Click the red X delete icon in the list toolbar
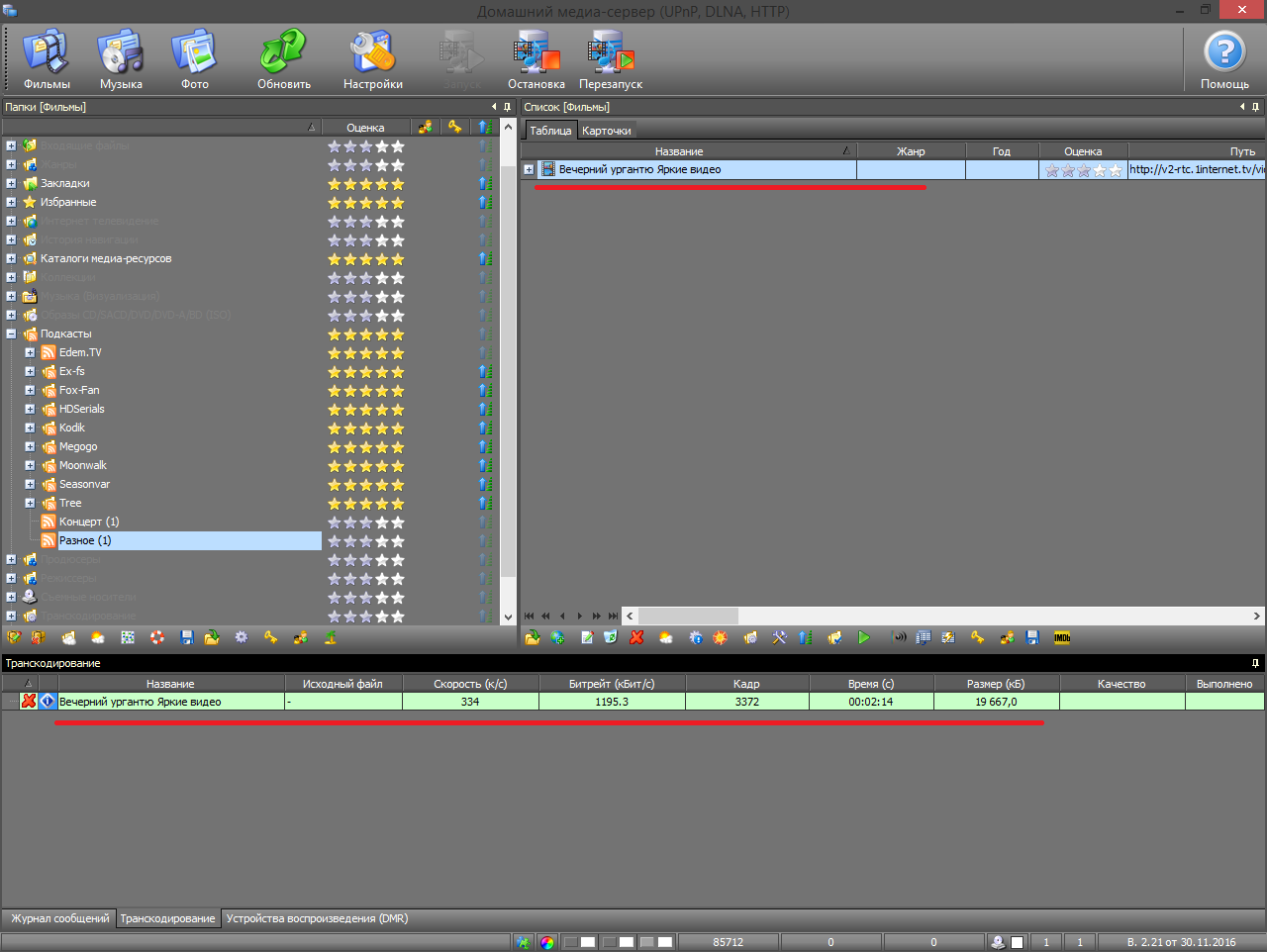 point(636,638)
